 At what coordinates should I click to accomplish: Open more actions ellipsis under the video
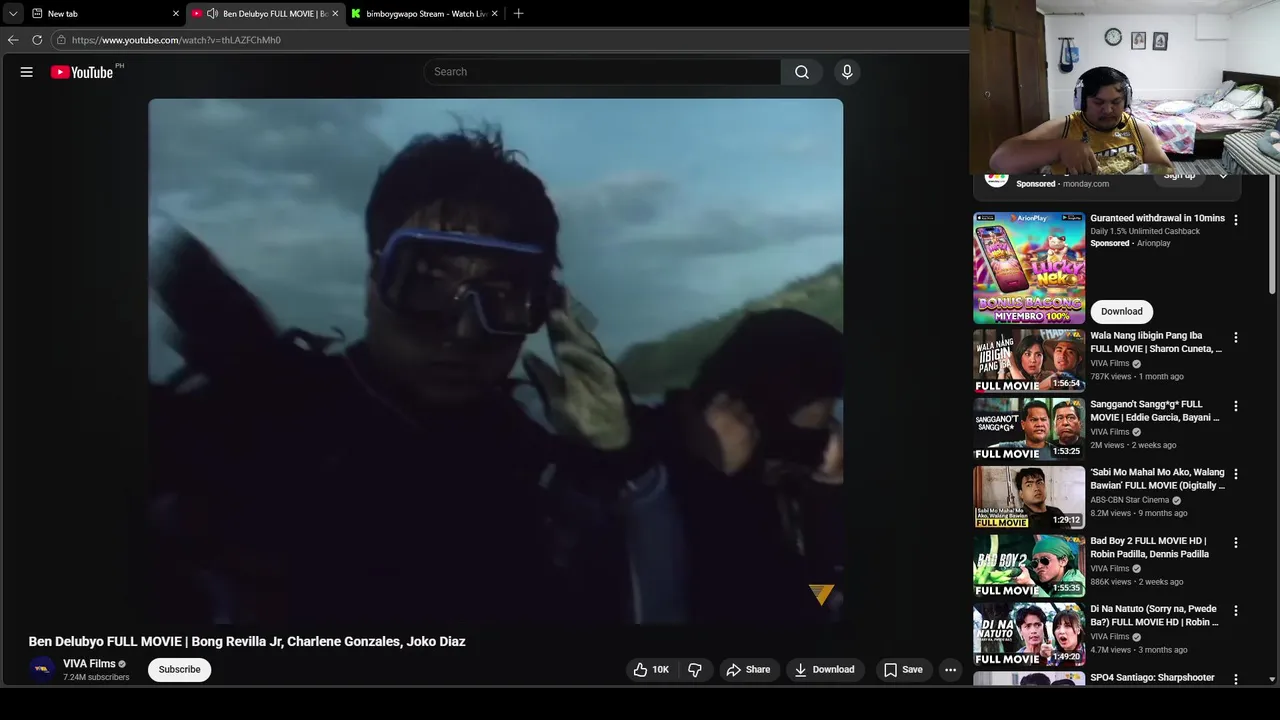[951, 670]
